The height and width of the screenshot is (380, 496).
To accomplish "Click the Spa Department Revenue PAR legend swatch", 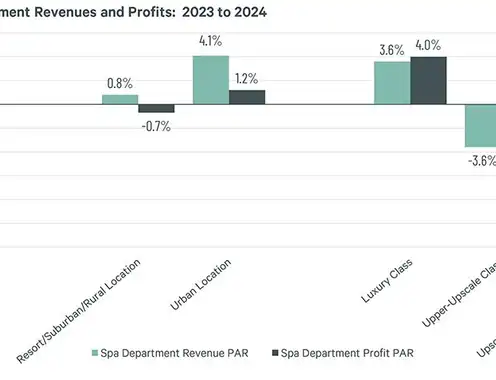I will tap(95, 353).
